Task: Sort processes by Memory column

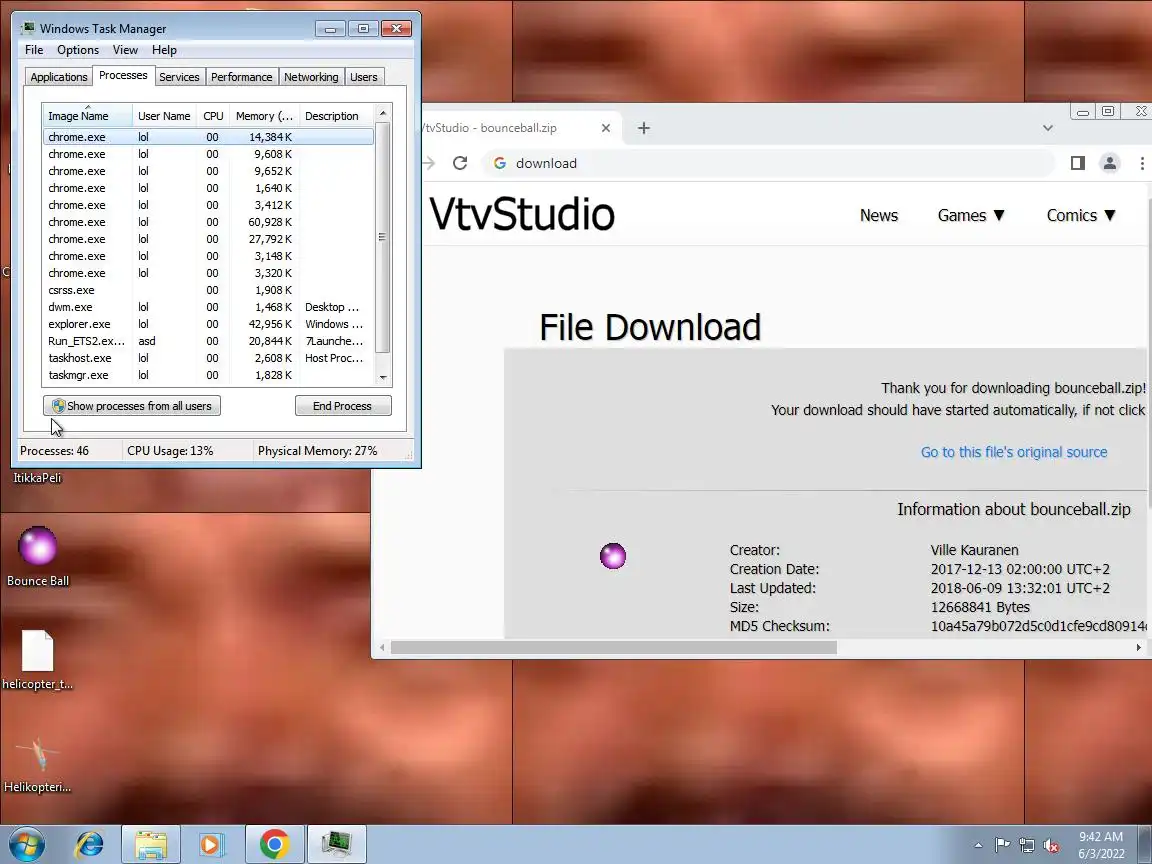Action: tap(264, 116)
